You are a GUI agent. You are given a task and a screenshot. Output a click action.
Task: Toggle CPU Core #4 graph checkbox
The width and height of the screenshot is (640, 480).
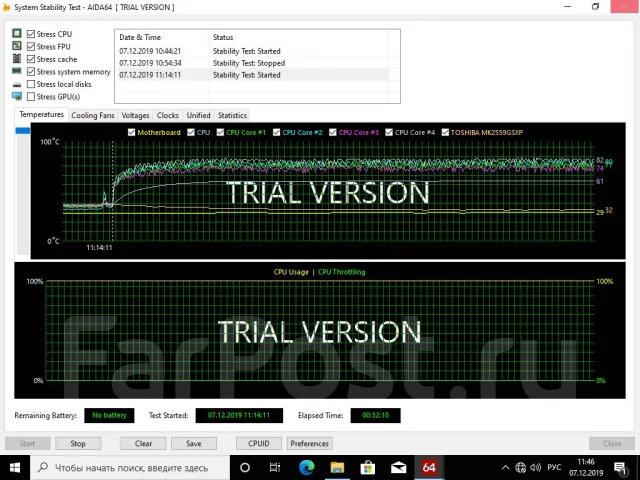pyautogui.click(x=389, y=132)
